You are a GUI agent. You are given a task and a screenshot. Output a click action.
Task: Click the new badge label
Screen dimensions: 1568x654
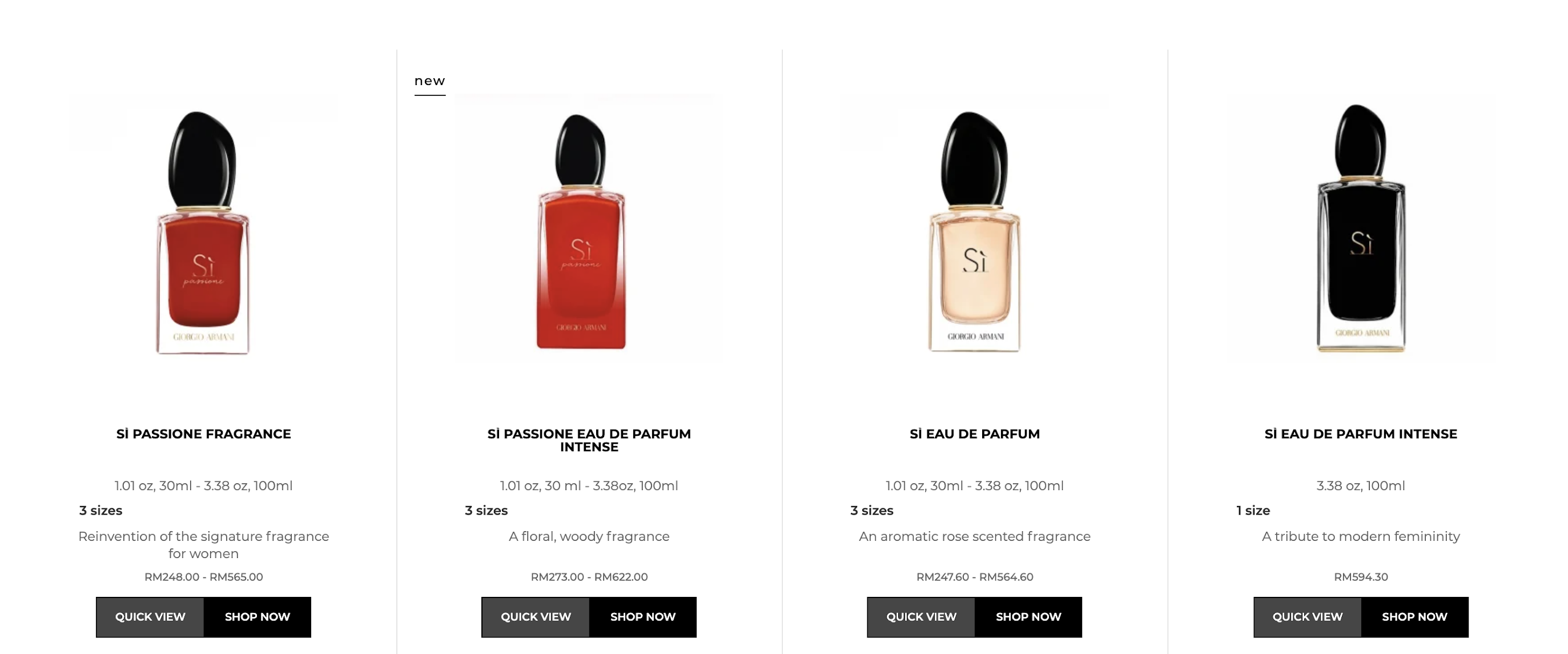[x=430, y=81]
